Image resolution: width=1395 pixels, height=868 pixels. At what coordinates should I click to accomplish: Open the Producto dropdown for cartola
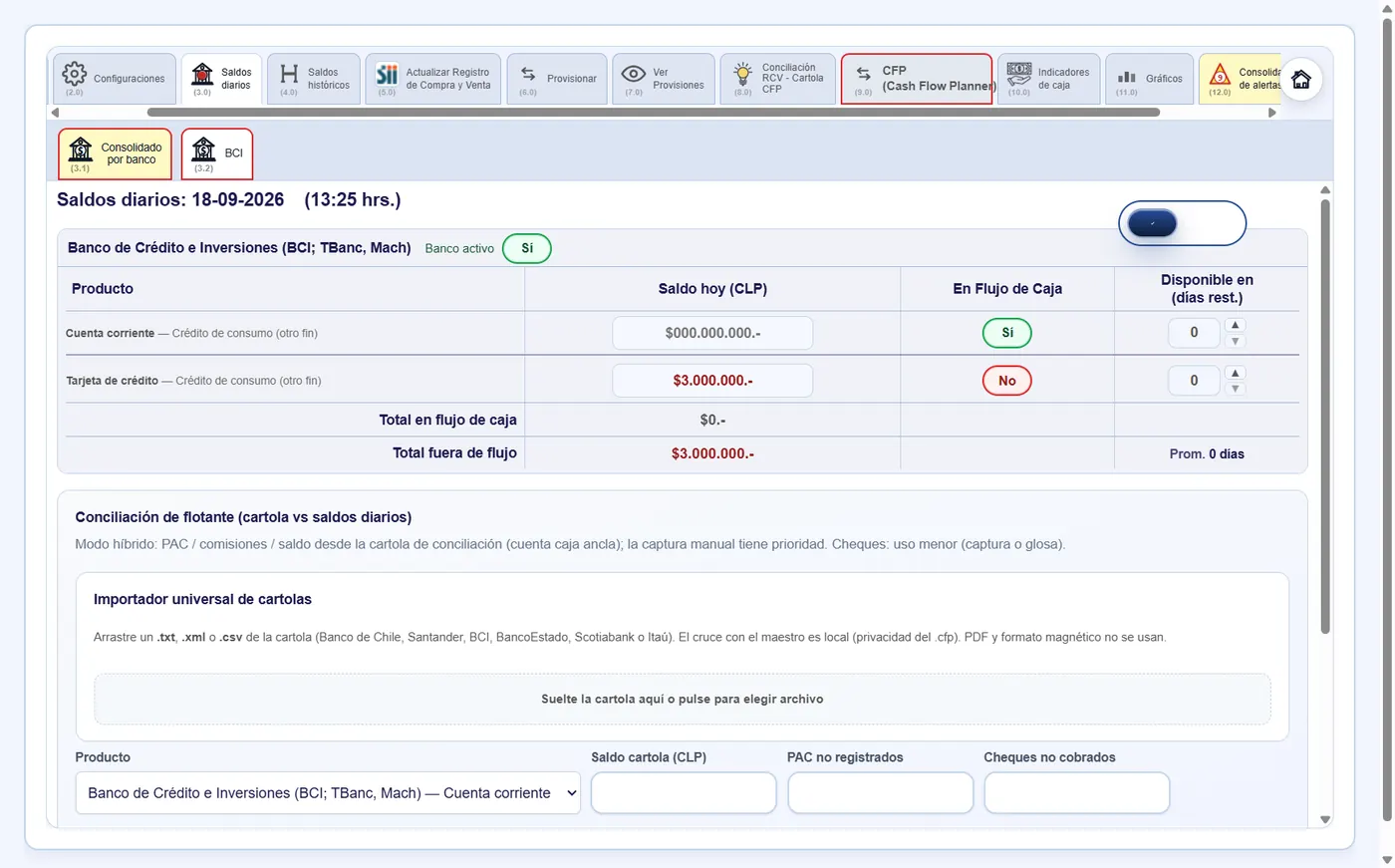click(x=328, y=793)
